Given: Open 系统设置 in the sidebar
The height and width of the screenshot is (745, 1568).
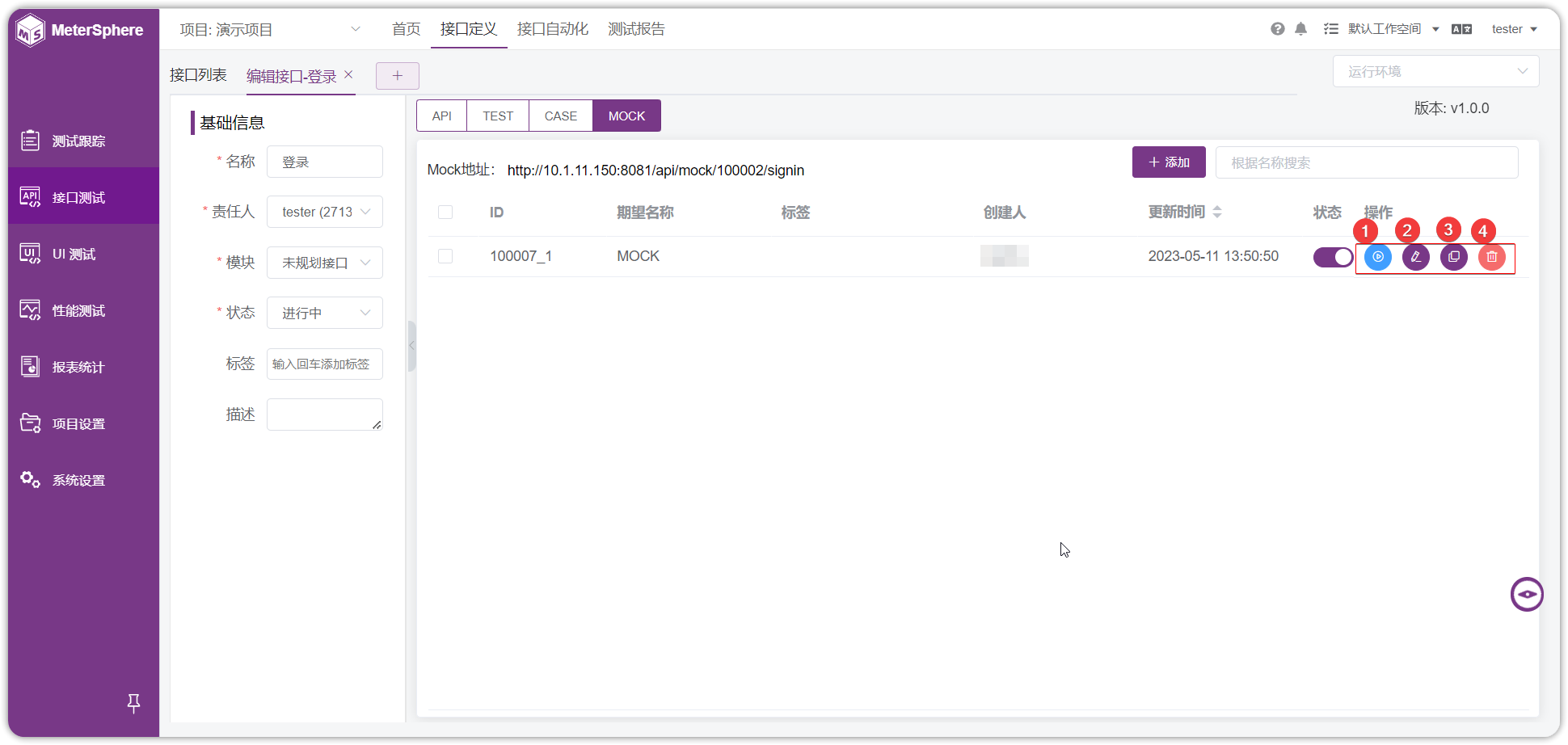Looking at the screenshot, I should [x=83, y=480].
